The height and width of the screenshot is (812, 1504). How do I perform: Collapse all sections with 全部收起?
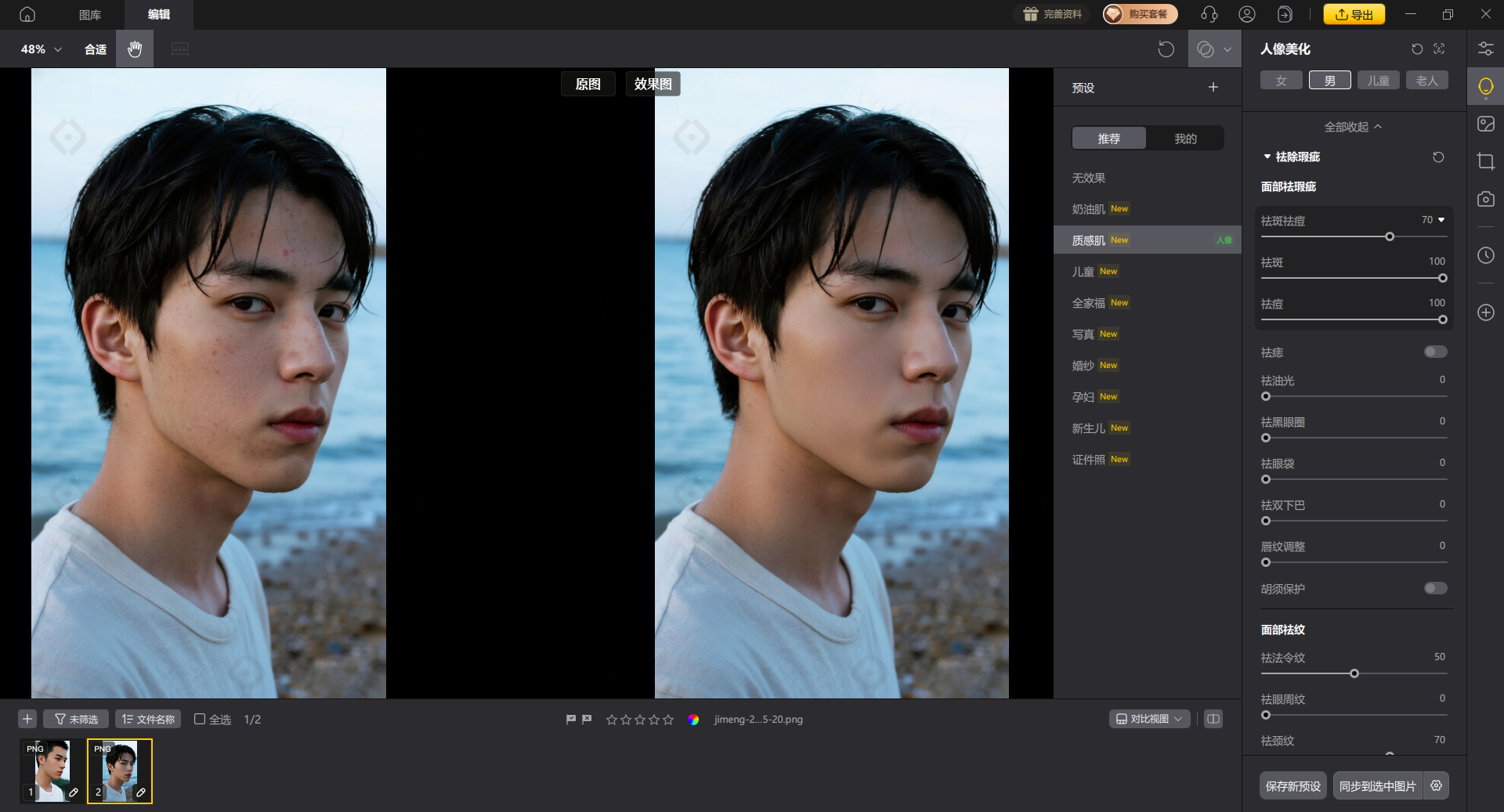1353,127
